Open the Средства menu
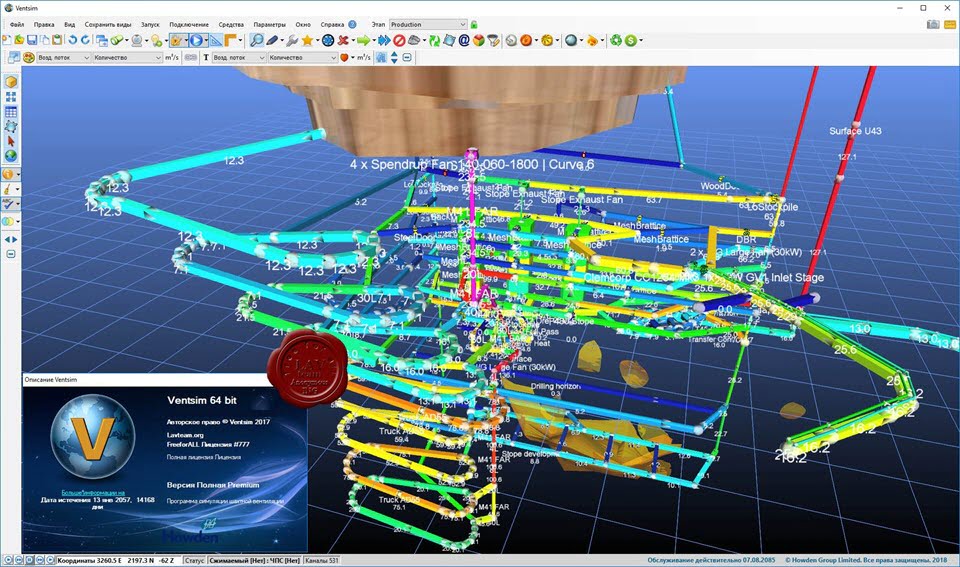 (231, 24)
